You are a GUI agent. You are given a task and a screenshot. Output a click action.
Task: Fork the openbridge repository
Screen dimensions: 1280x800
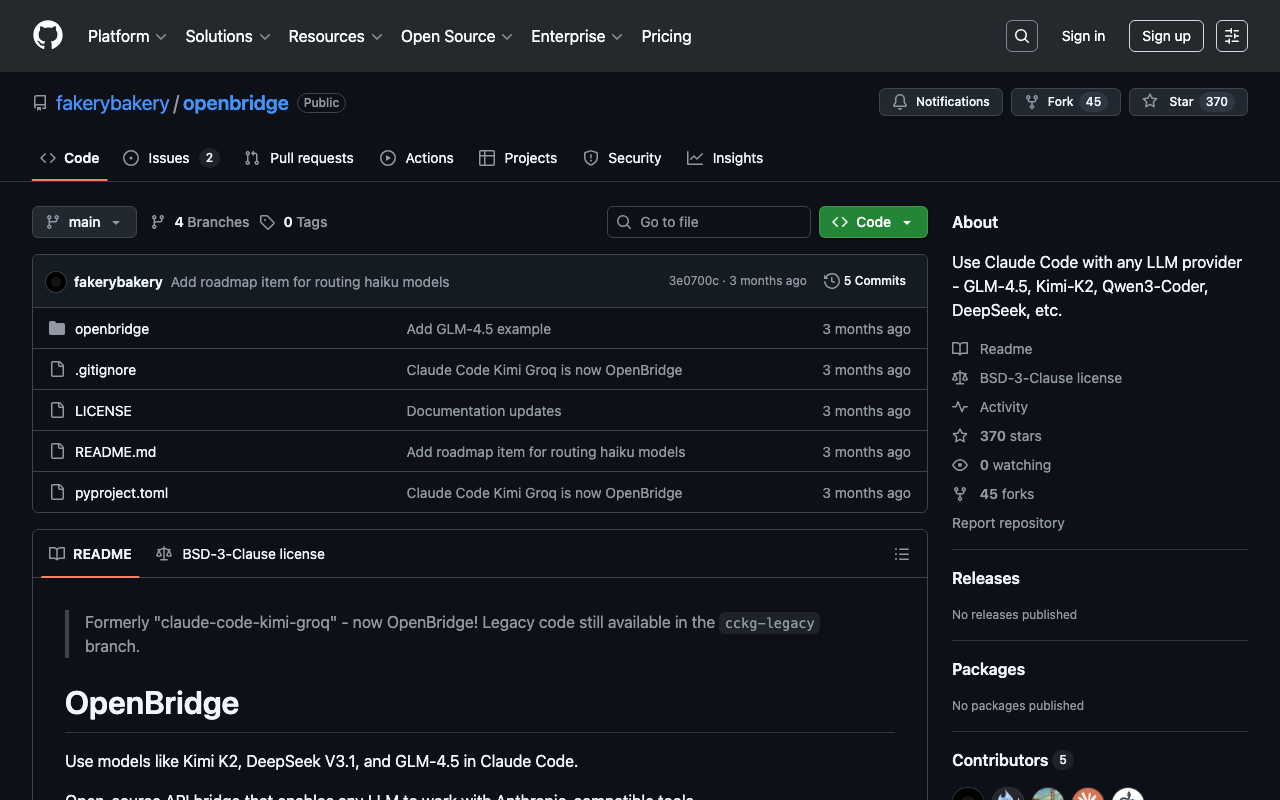(1050, 102)
